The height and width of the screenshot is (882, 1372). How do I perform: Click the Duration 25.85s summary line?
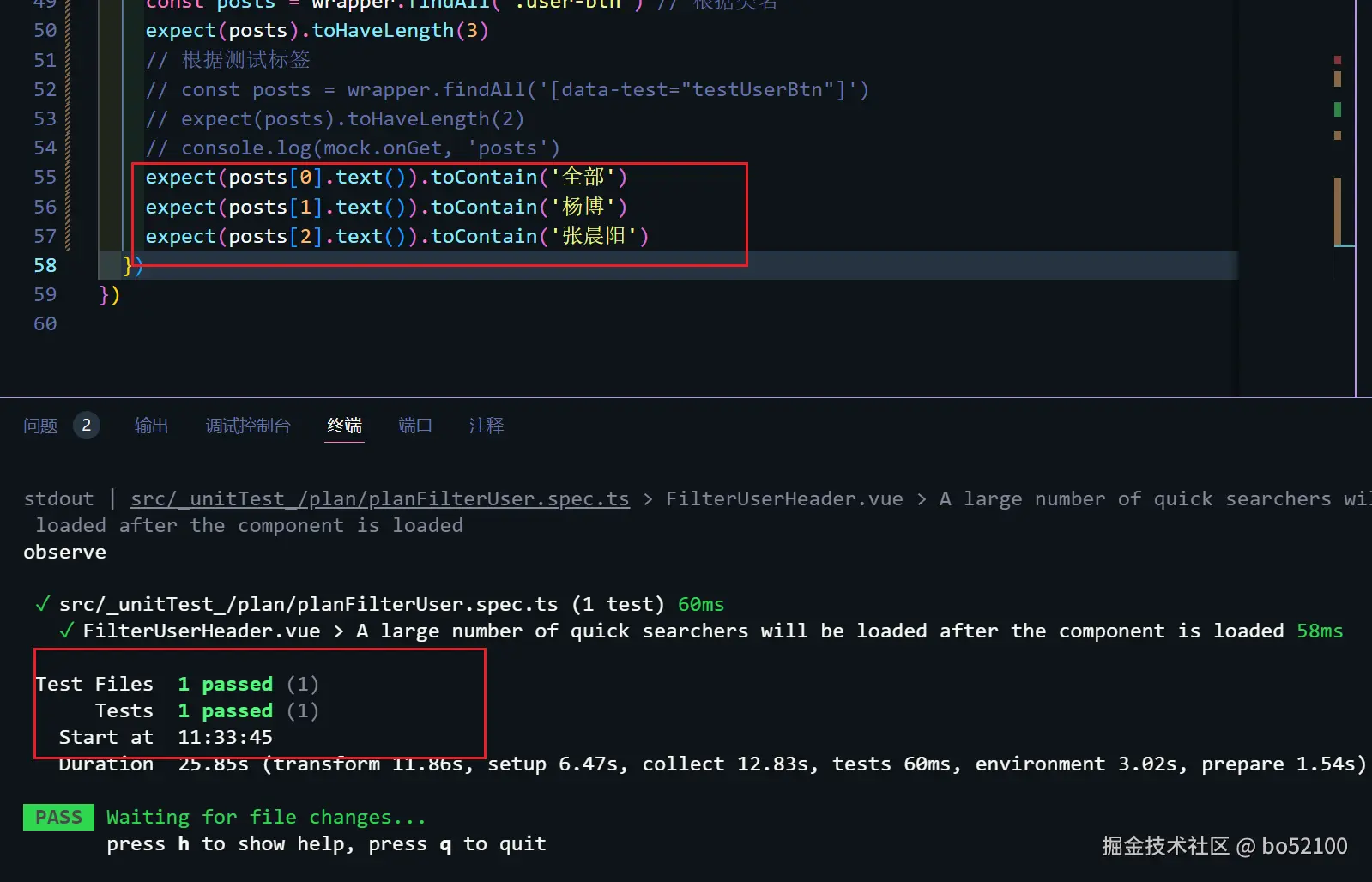click(712, 764)
